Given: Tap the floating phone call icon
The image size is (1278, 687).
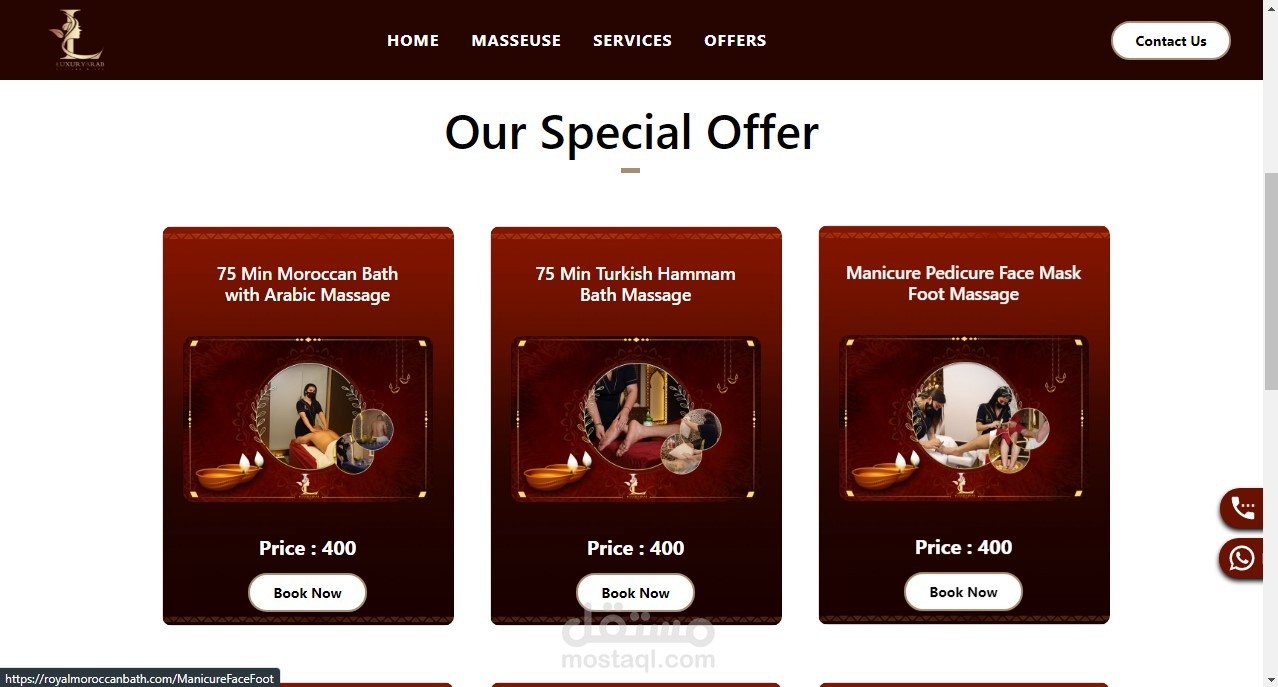Looking at the screenshot, I should pos(1243,508).
